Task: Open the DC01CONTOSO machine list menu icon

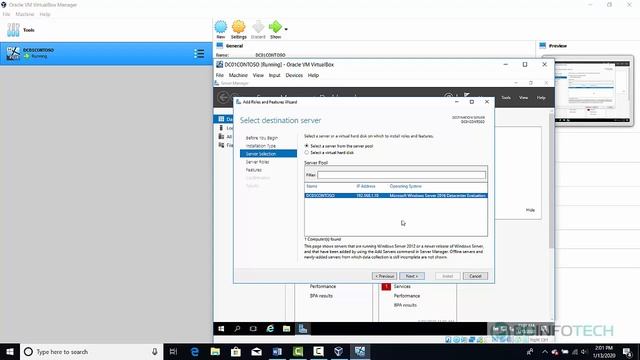Action: (199, 53)
